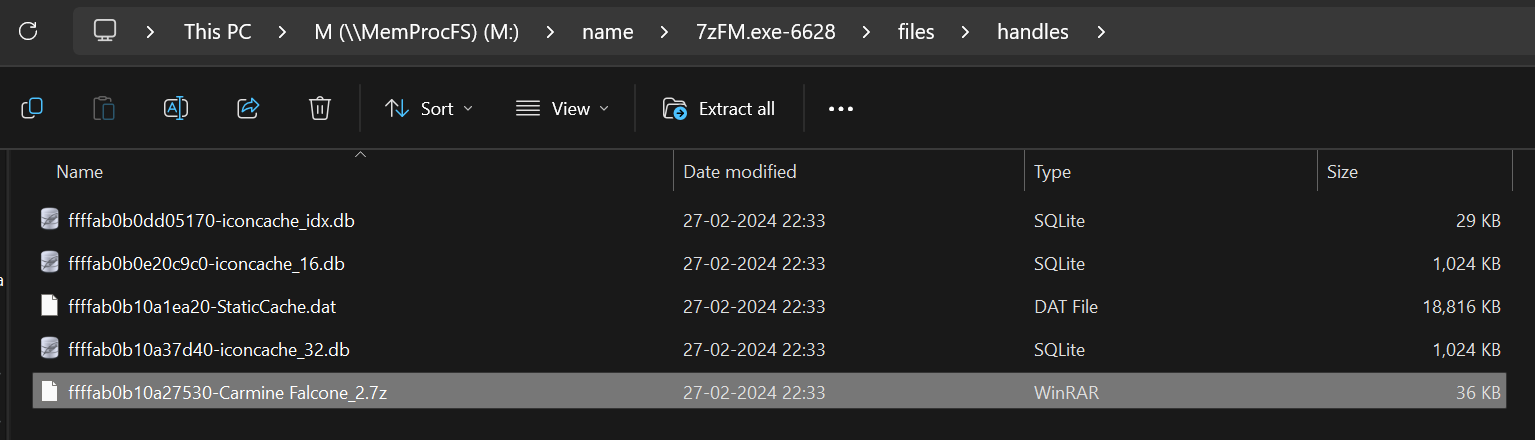1535x440 pixels.
Task: Sort by the Name column header
Action: point(80,172)
